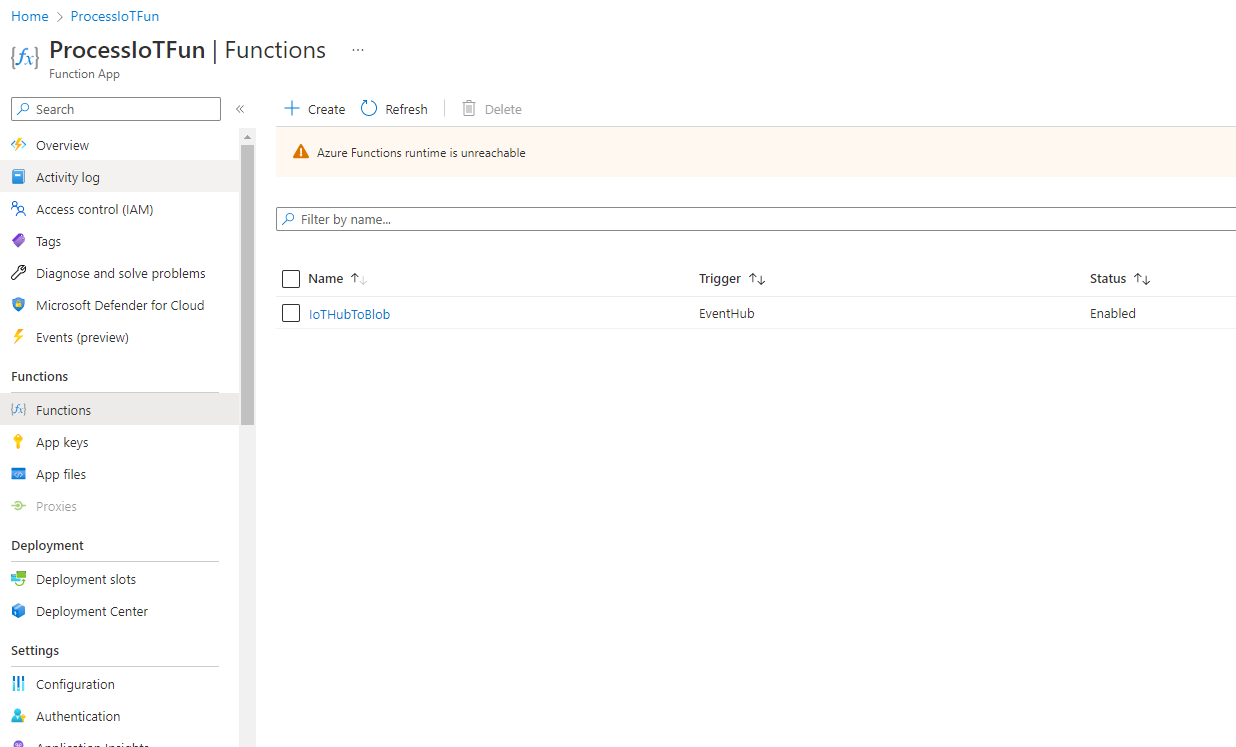The height and width of the screenshot is (747, 1236).
Task: Click the Delete trash can icon
Action: pos(469,108)
